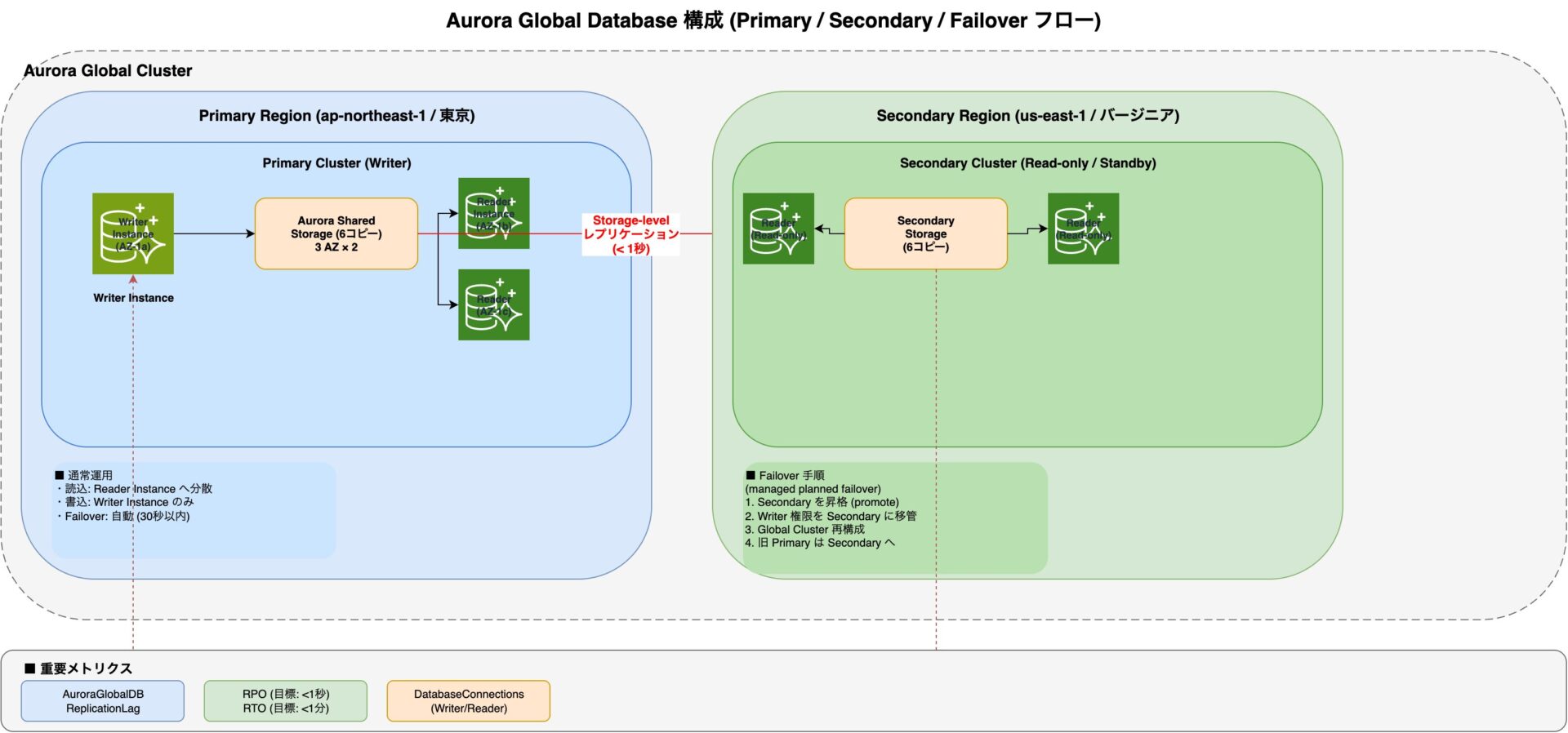This screenshot has height=733, width=1568.
Task: Click the RPO / RTO metric box
Action: pos(286,701)
